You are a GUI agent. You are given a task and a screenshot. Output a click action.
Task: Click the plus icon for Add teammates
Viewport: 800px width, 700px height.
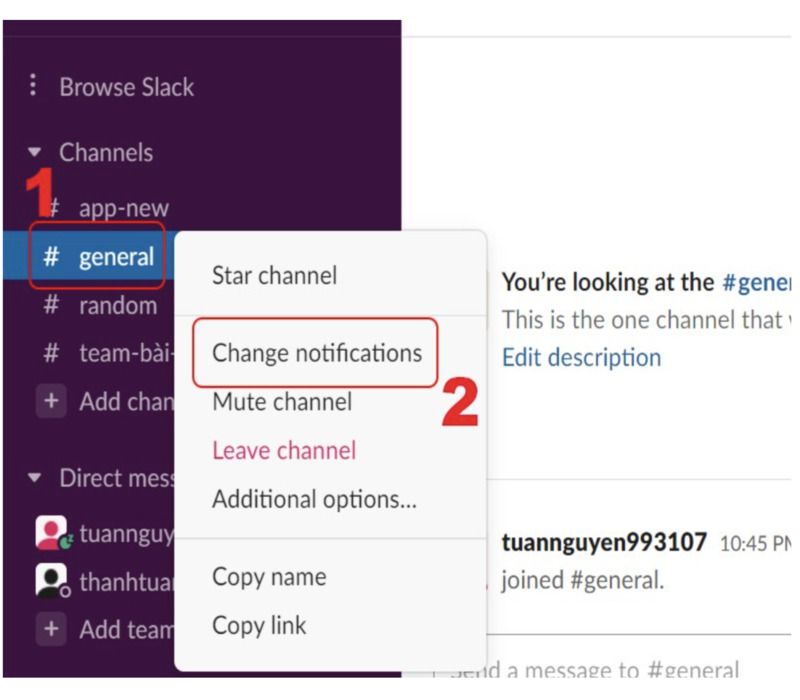tap(51, 629)
